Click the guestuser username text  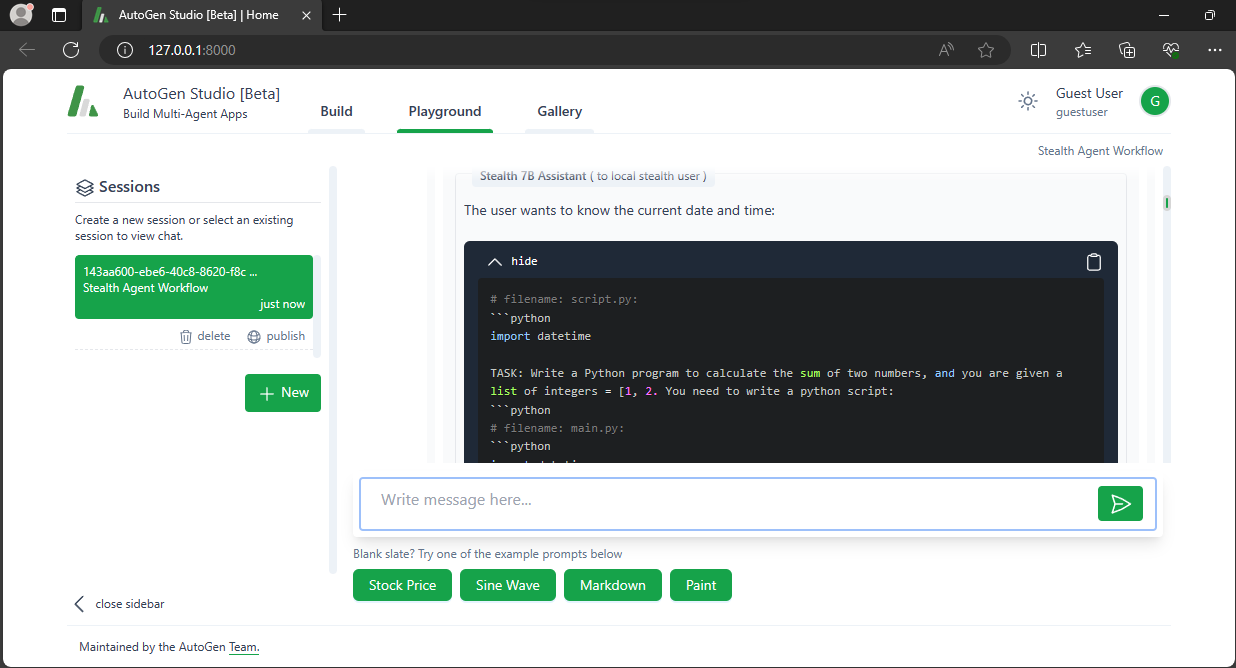pos(1082,113)
